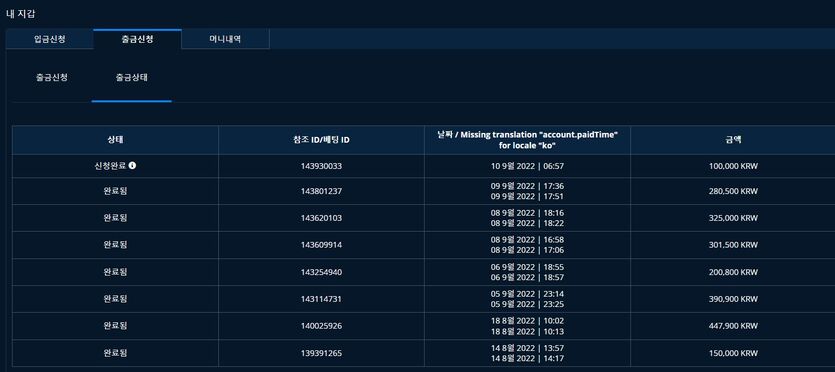
Task: Click 완료됨 status in row 143609914
Action: click(x=116, y=245)
